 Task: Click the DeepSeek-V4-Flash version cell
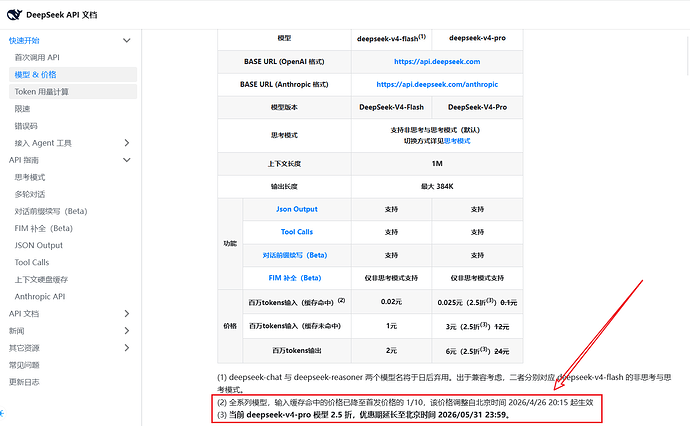click(x=391, y=107)
